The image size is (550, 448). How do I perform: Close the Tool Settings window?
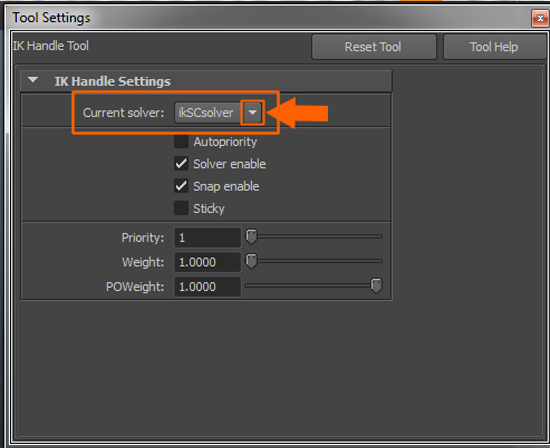(540, 18)
